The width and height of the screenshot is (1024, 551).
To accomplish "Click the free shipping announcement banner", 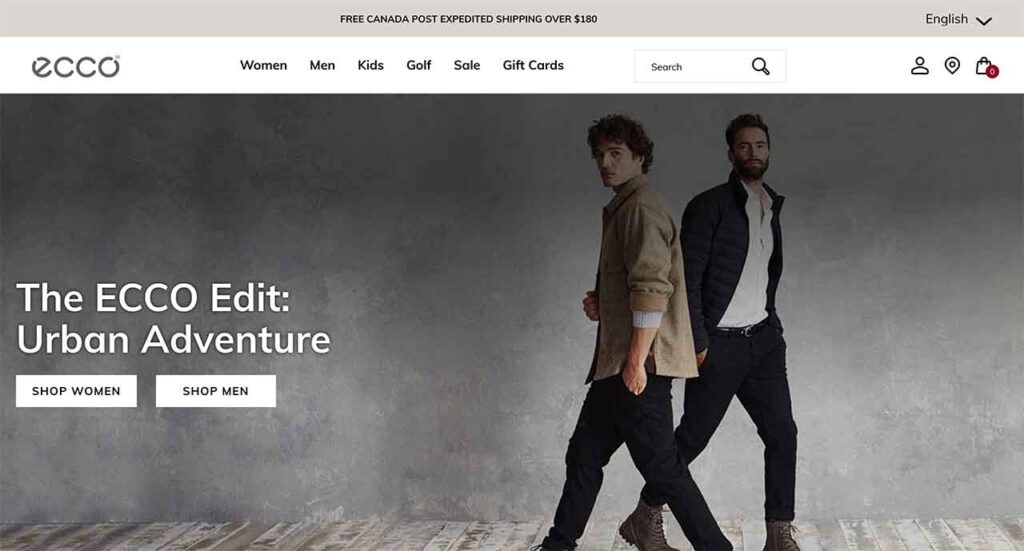I will point(468,19).
